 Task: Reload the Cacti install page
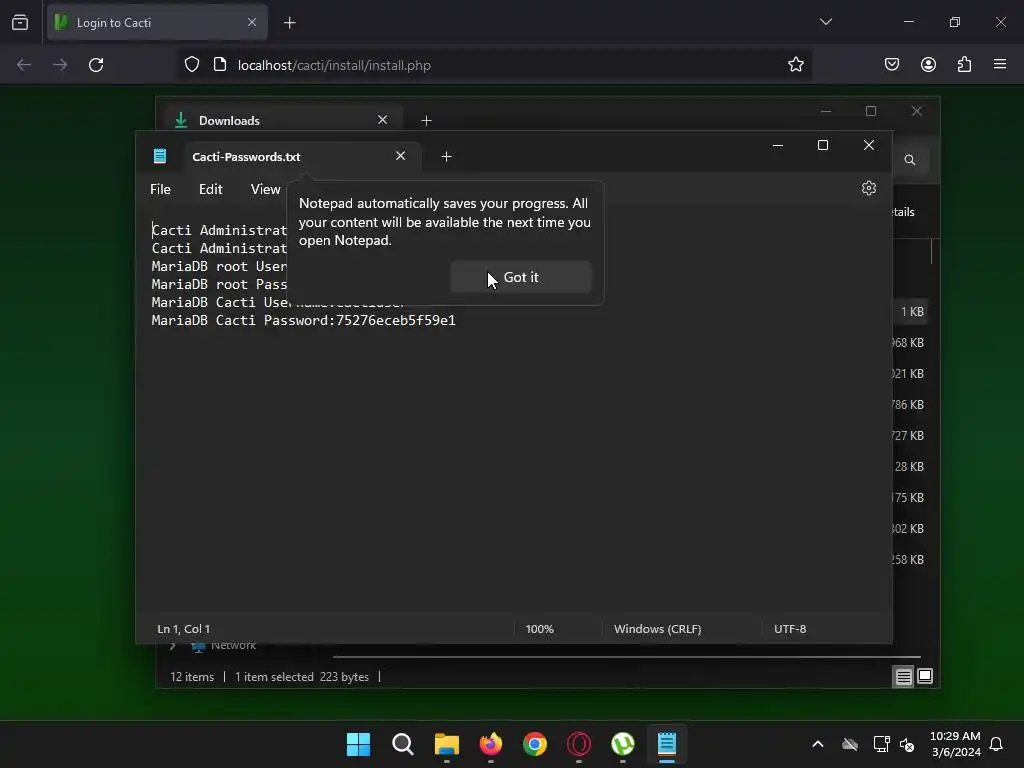click(96, 65)
